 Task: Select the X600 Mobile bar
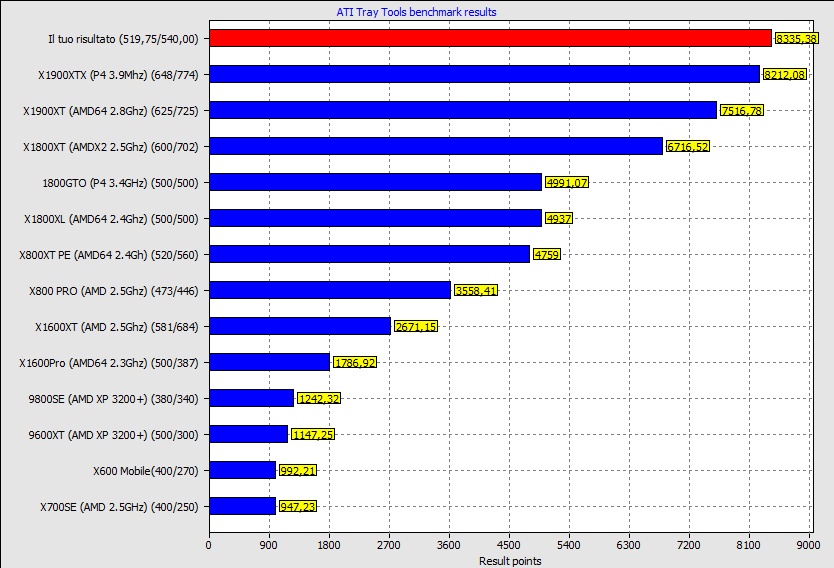(242, 470)
